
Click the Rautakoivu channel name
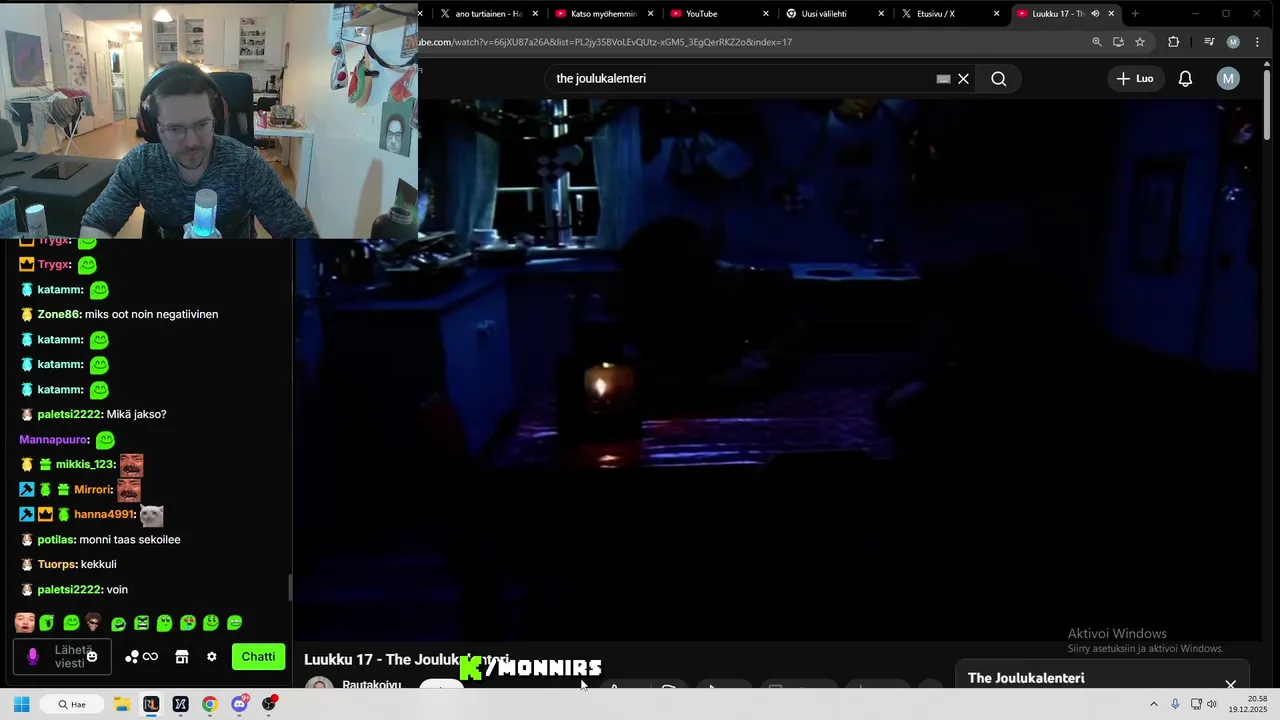click(x=371, y=685)
